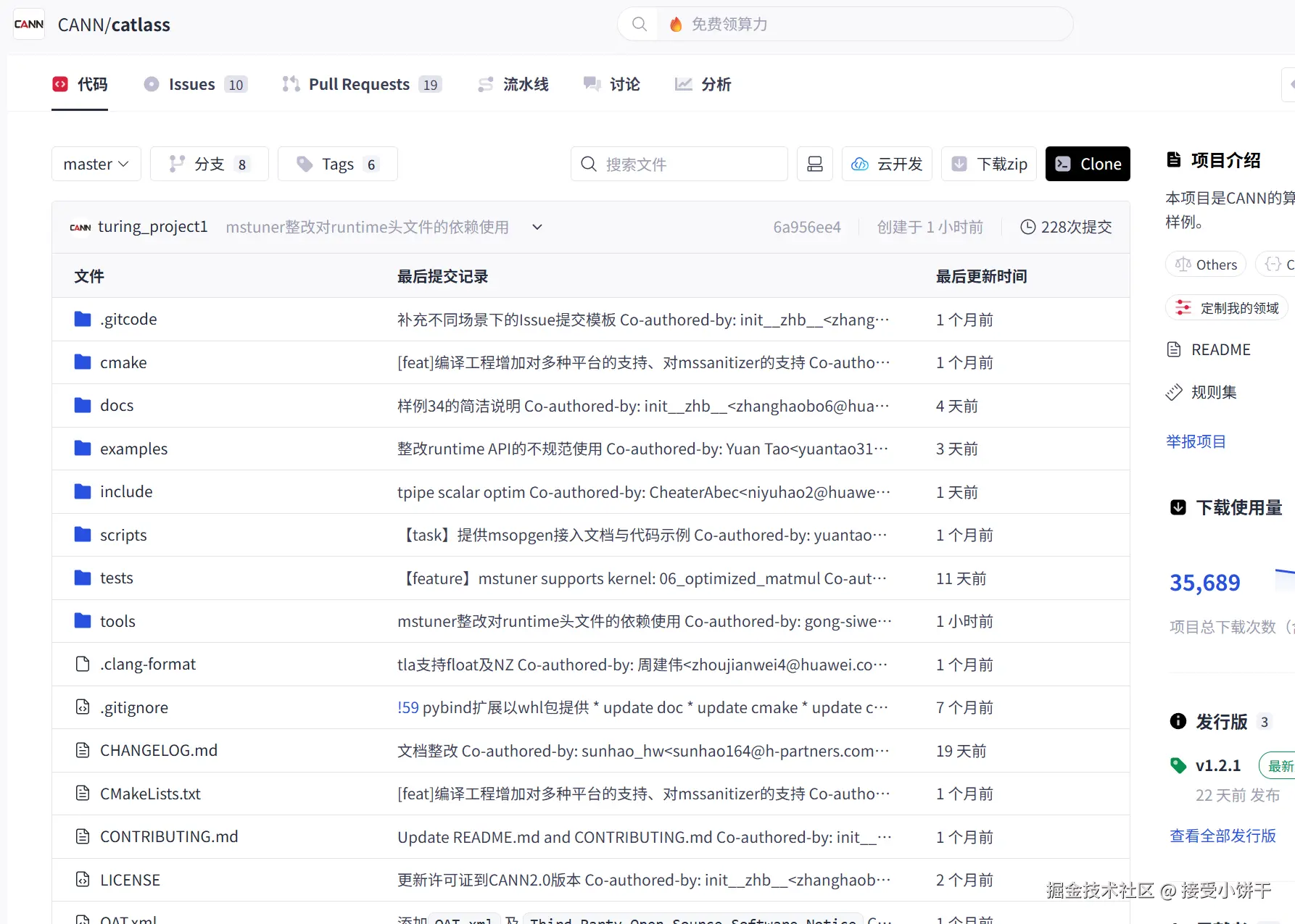The width and height of the screenshot is (1295, 924).
Task: Open the examples folder name
Action: click(x=133, y=449)
